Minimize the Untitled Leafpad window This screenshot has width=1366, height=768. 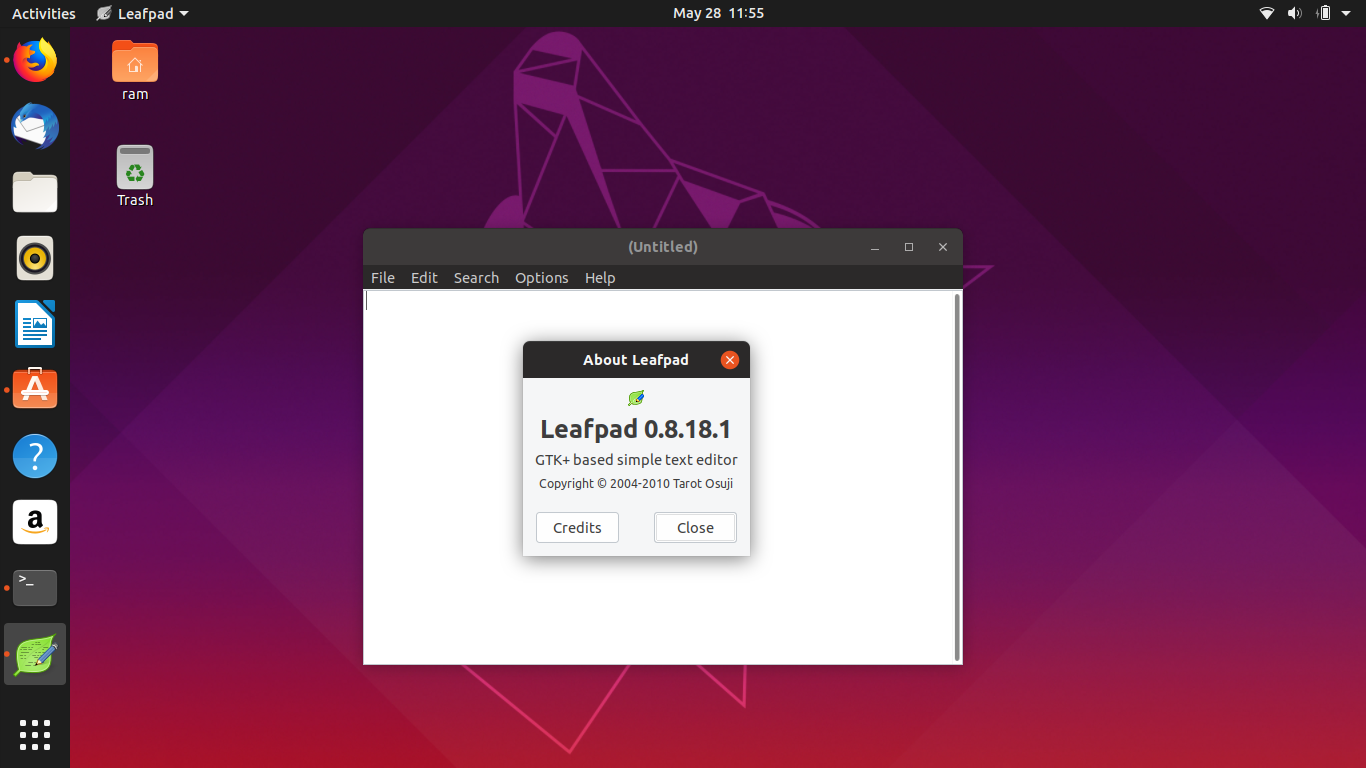click(875, 247)
